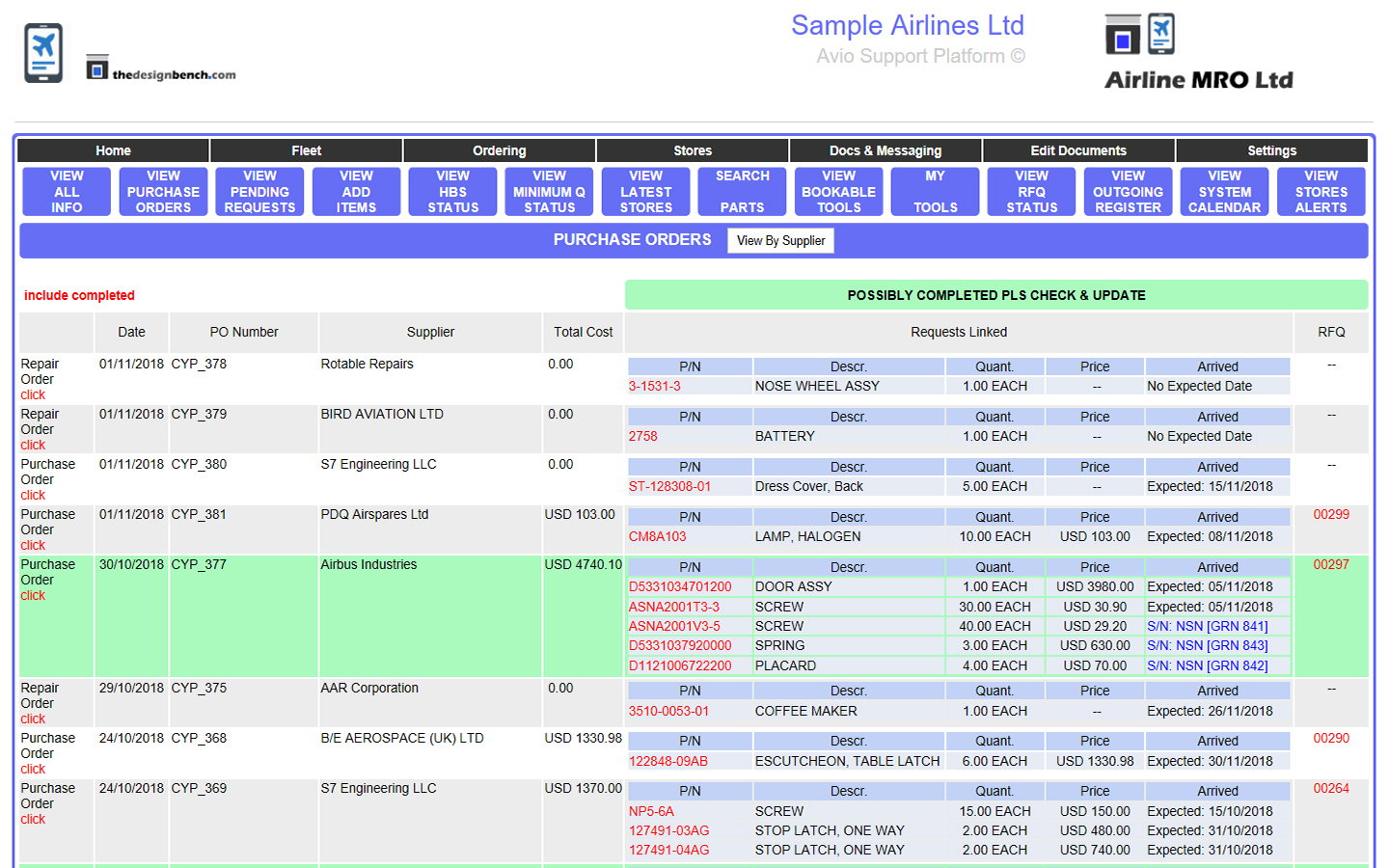Screen dimensions: 1389x868
Task: Open part number 2758
Action: (x=643, y=436)
